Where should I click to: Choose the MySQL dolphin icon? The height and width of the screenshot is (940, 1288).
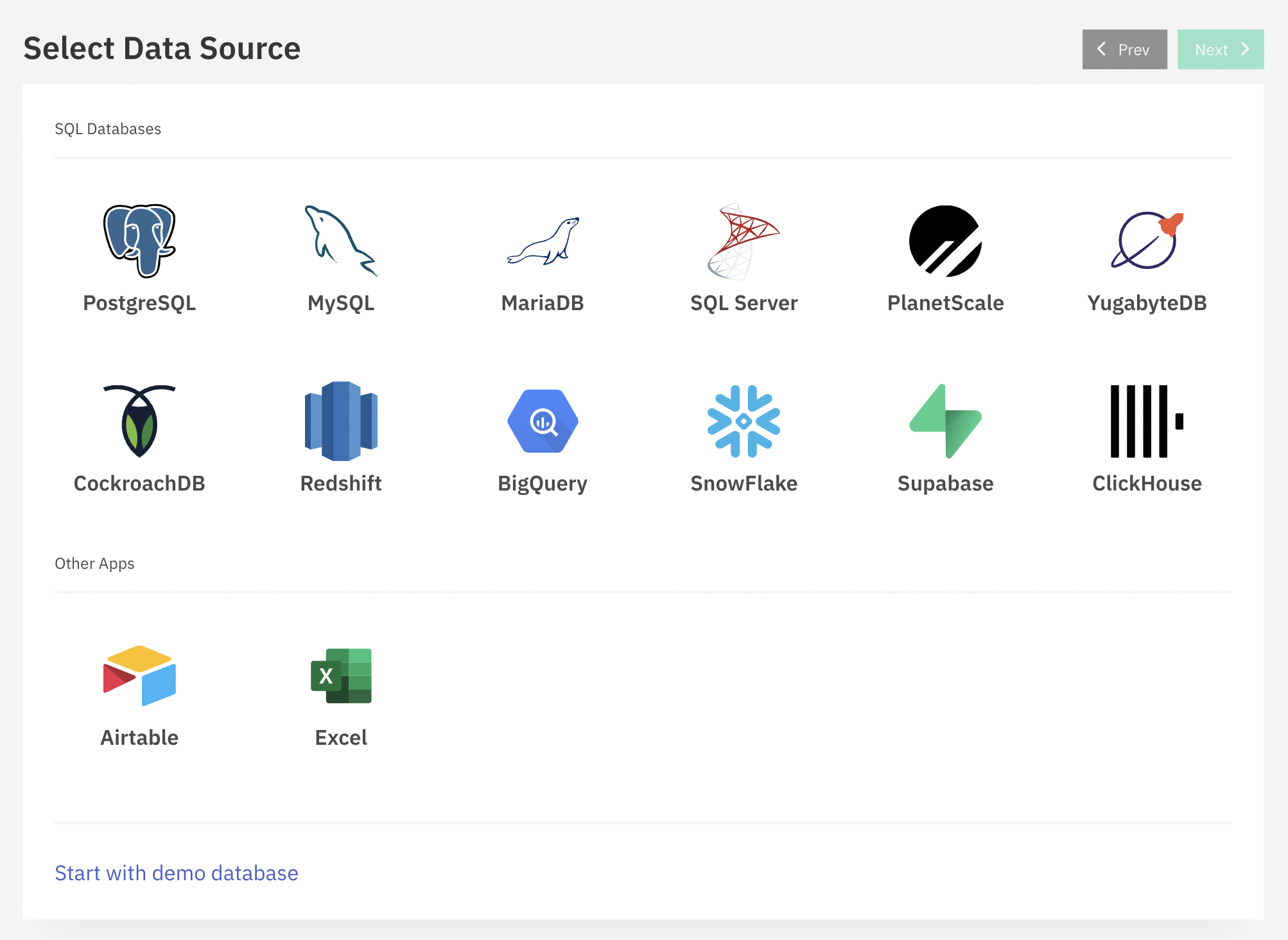click(x=341, y=241)
